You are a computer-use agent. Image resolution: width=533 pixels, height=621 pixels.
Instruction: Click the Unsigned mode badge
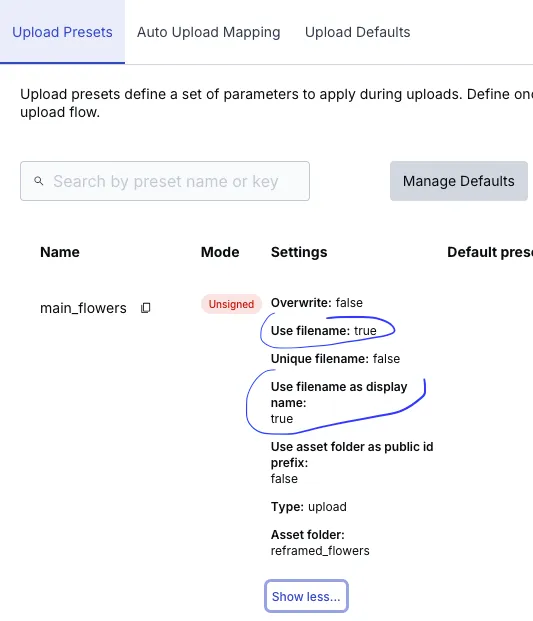(231, 304)
